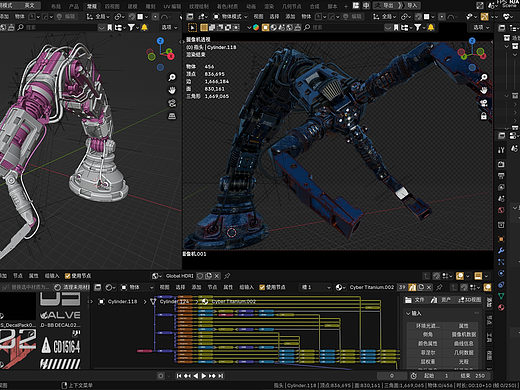Click the 起始 start frame field
The height and width of the screenshot is (390, 520).
click(x=436, y=376)
